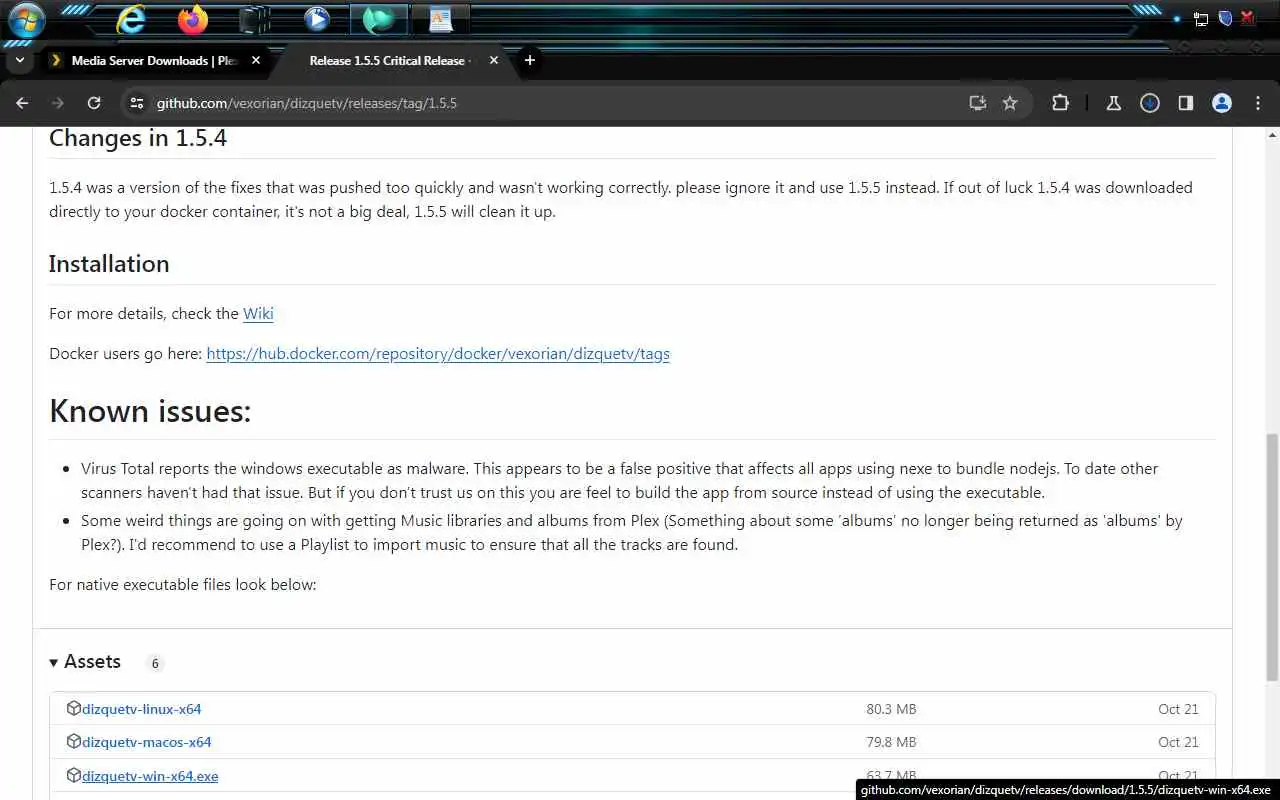
Task: Click the Oct 21 date for linux asset
Action: coord(1178,709)
